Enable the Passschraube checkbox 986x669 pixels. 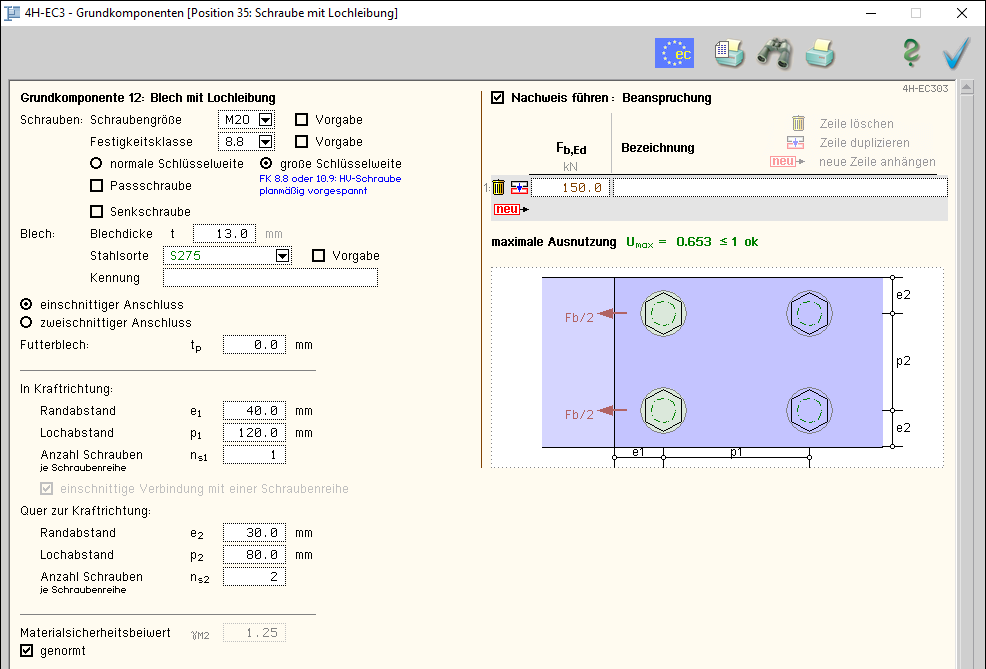pyautogui.click(x=97, y=186)
